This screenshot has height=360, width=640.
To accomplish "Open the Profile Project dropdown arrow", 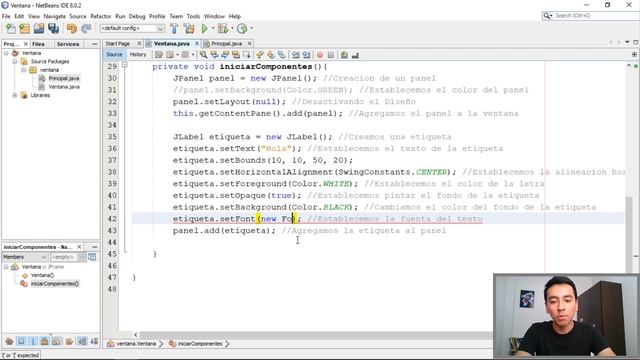I will [251, 28].
